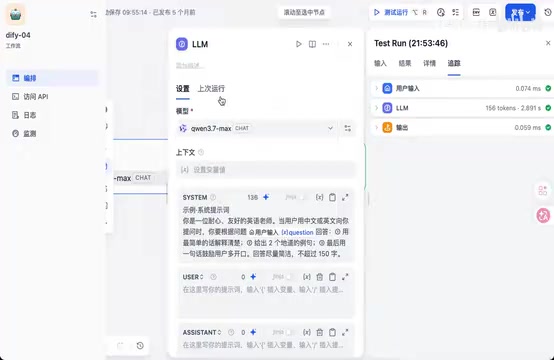Close the LLM node panel
Image resolution: width=554 pixels, height=360 pixels.
coord(350,44)
